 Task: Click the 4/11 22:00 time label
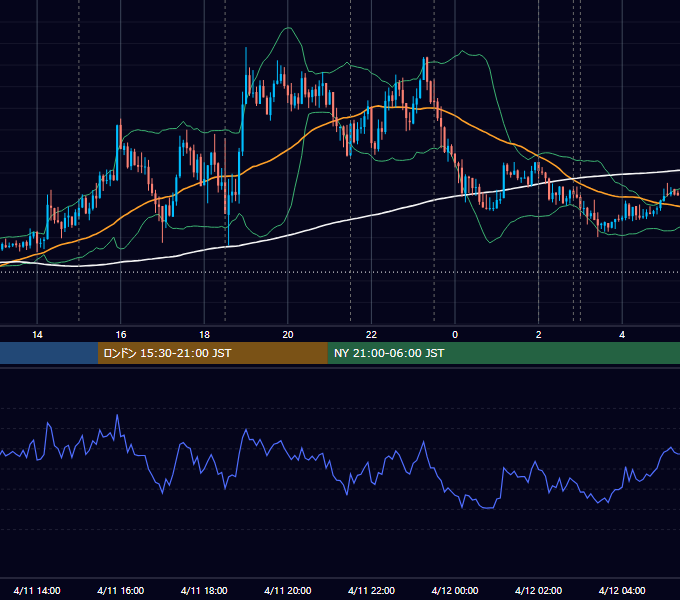(371, 590)
